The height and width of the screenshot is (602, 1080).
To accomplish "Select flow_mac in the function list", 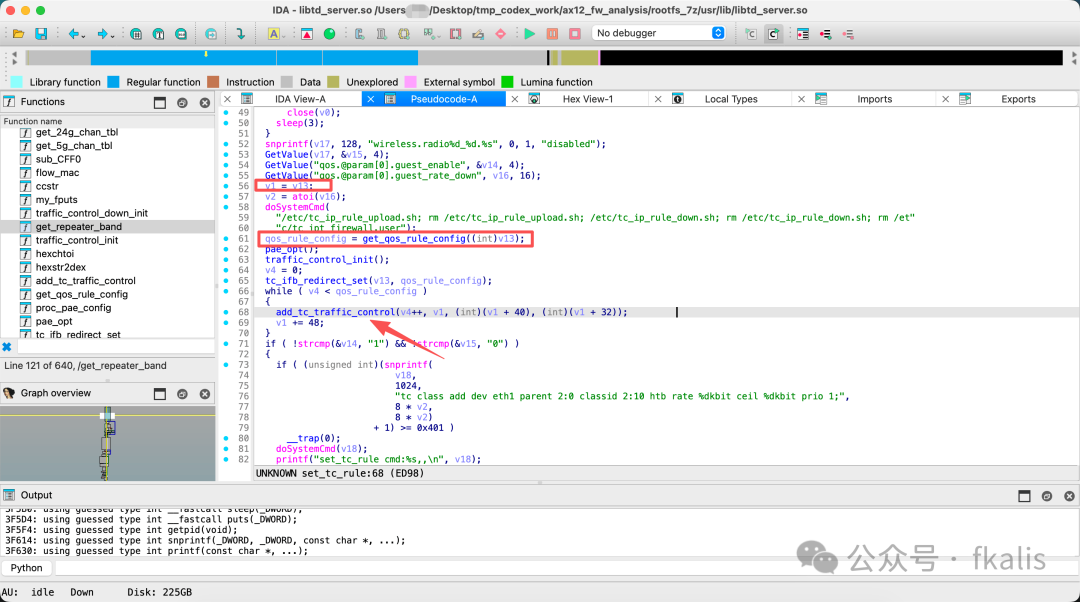I will coord(57,173).
